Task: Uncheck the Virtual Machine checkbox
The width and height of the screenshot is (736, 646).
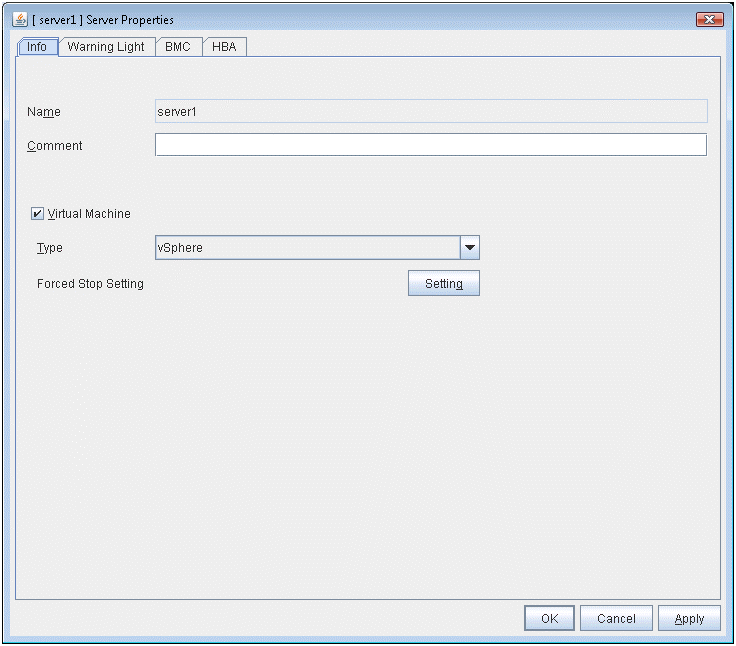Action: pyautogui.click(x=38, y=214)
